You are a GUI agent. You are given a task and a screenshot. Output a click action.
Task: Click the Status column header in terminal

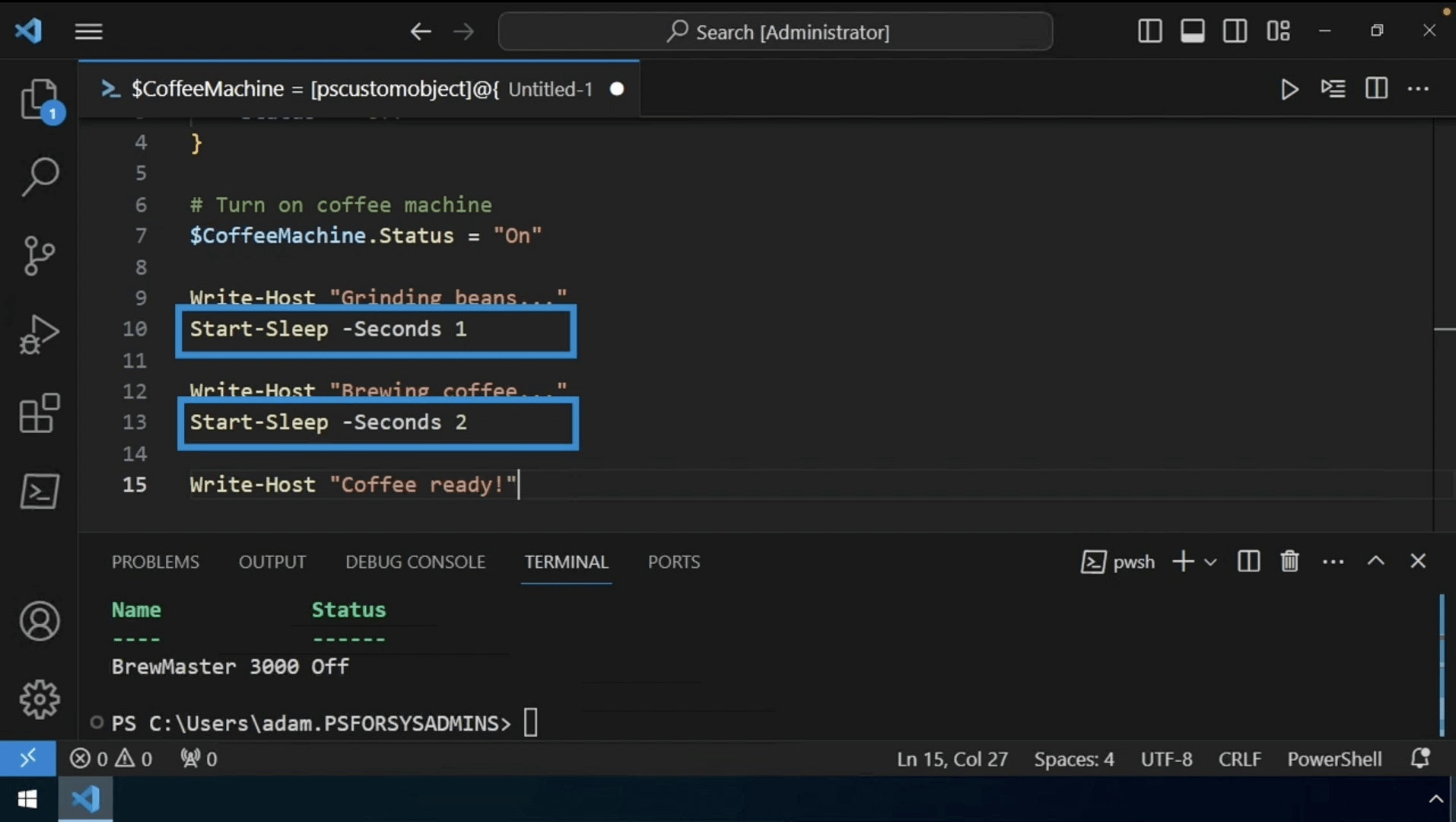348,610
